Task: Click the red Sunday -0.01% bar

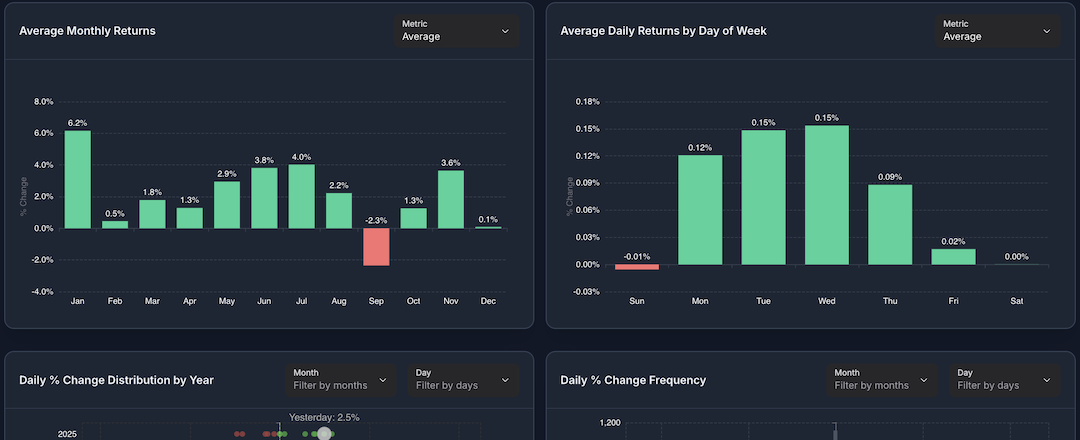Action: (637, 267)
